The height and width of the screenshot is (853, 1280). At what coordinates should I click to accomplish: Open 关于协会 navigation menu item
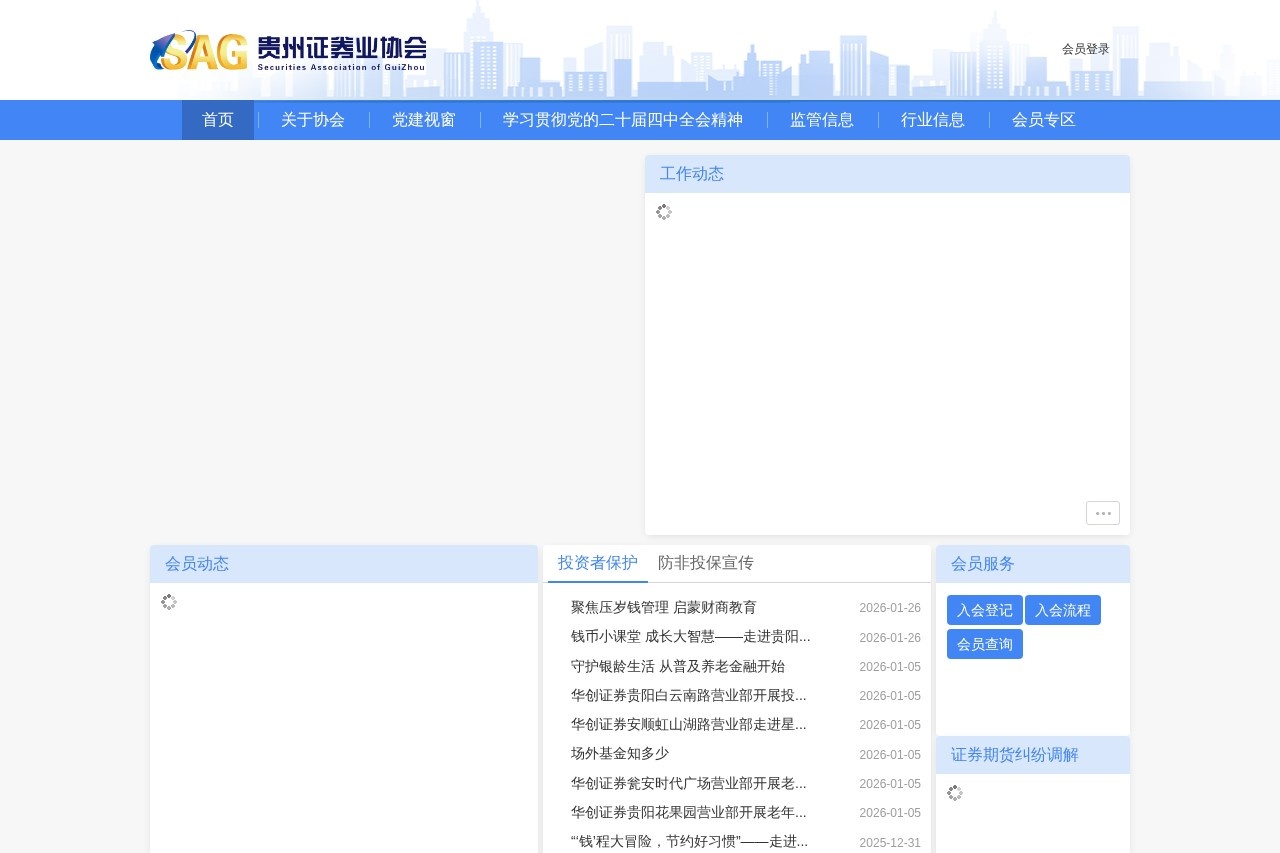(x=313, y=120)
